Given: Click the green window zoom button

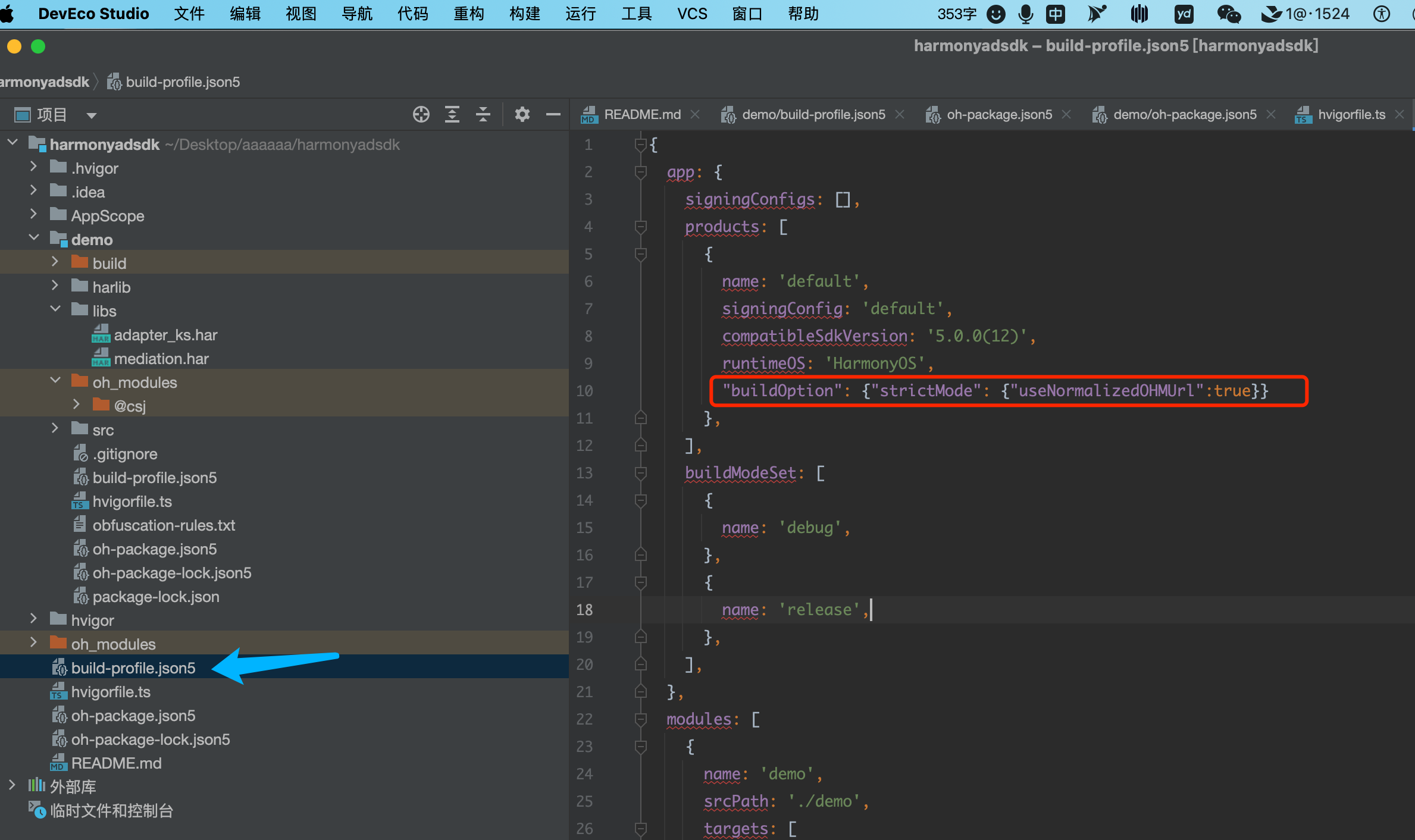Looking at the screenshot, I should click(x=38, y=46).
